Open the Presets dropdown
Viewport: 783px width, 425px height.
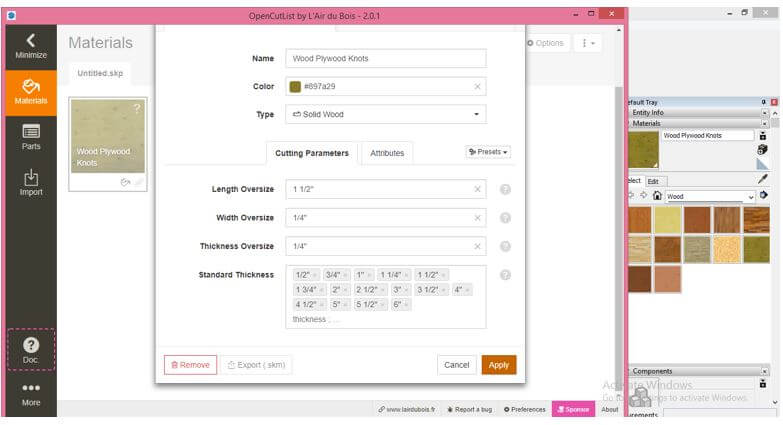point(488,152)
